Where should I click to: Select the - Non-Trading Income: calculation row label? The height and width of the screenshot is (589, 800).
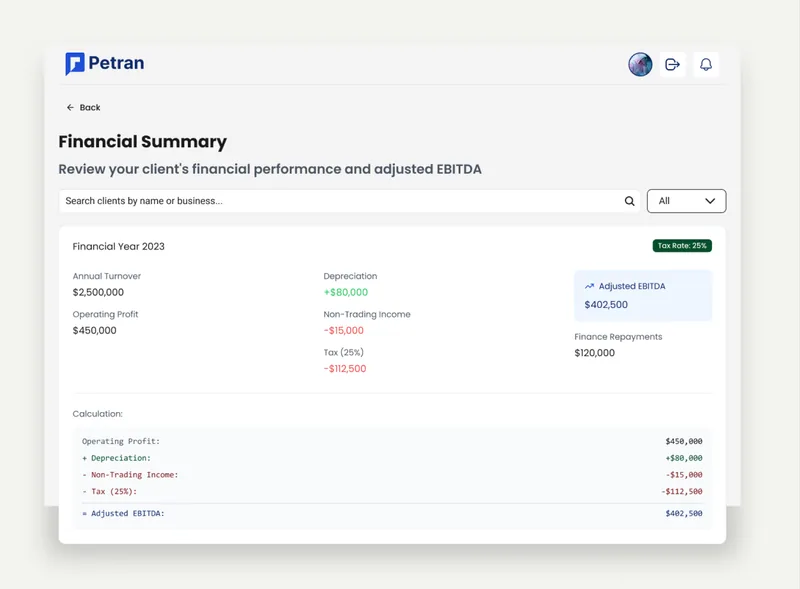click(x=130, y=475)
